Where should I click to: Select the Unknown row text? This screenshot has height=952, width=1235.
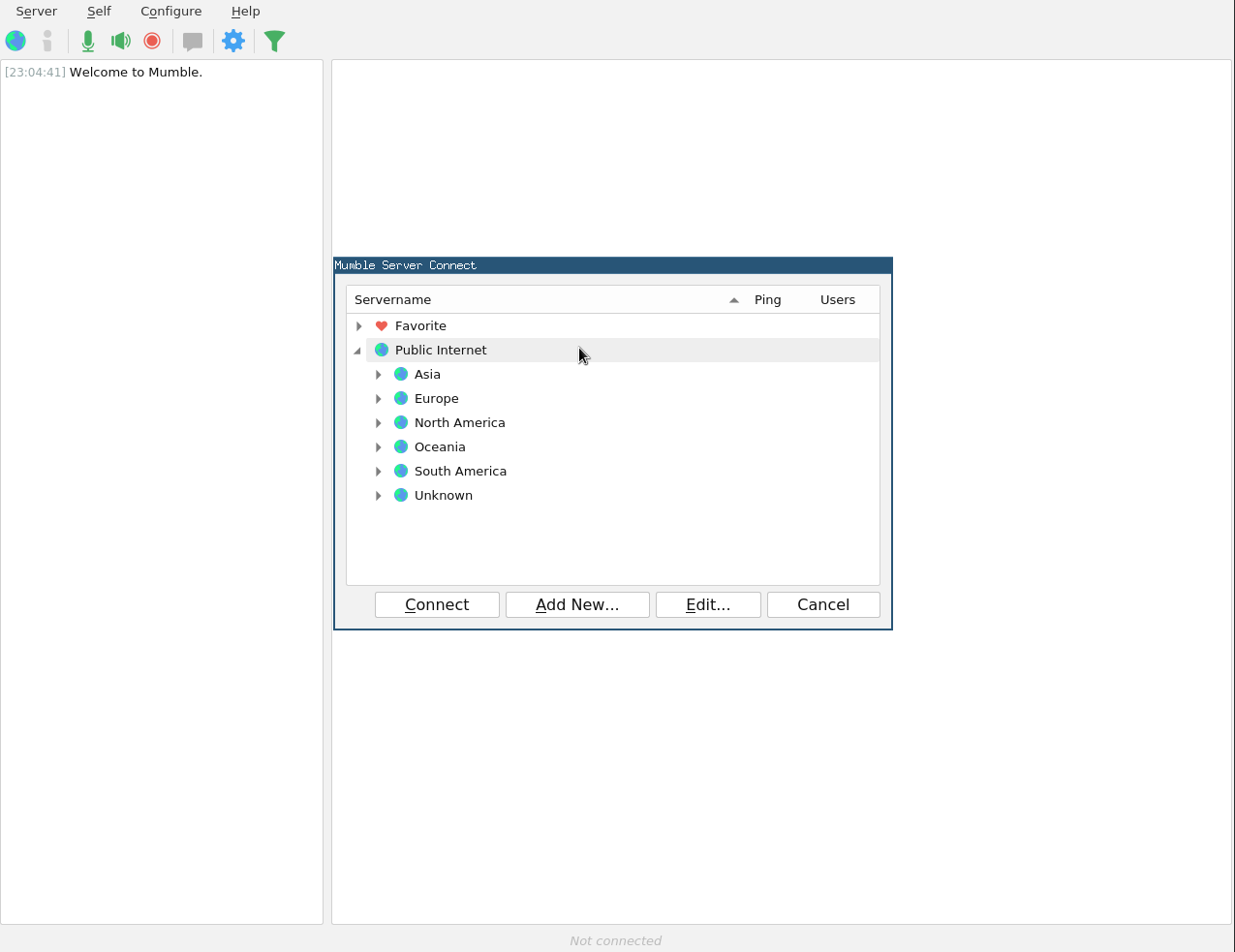tap(444, 496)
